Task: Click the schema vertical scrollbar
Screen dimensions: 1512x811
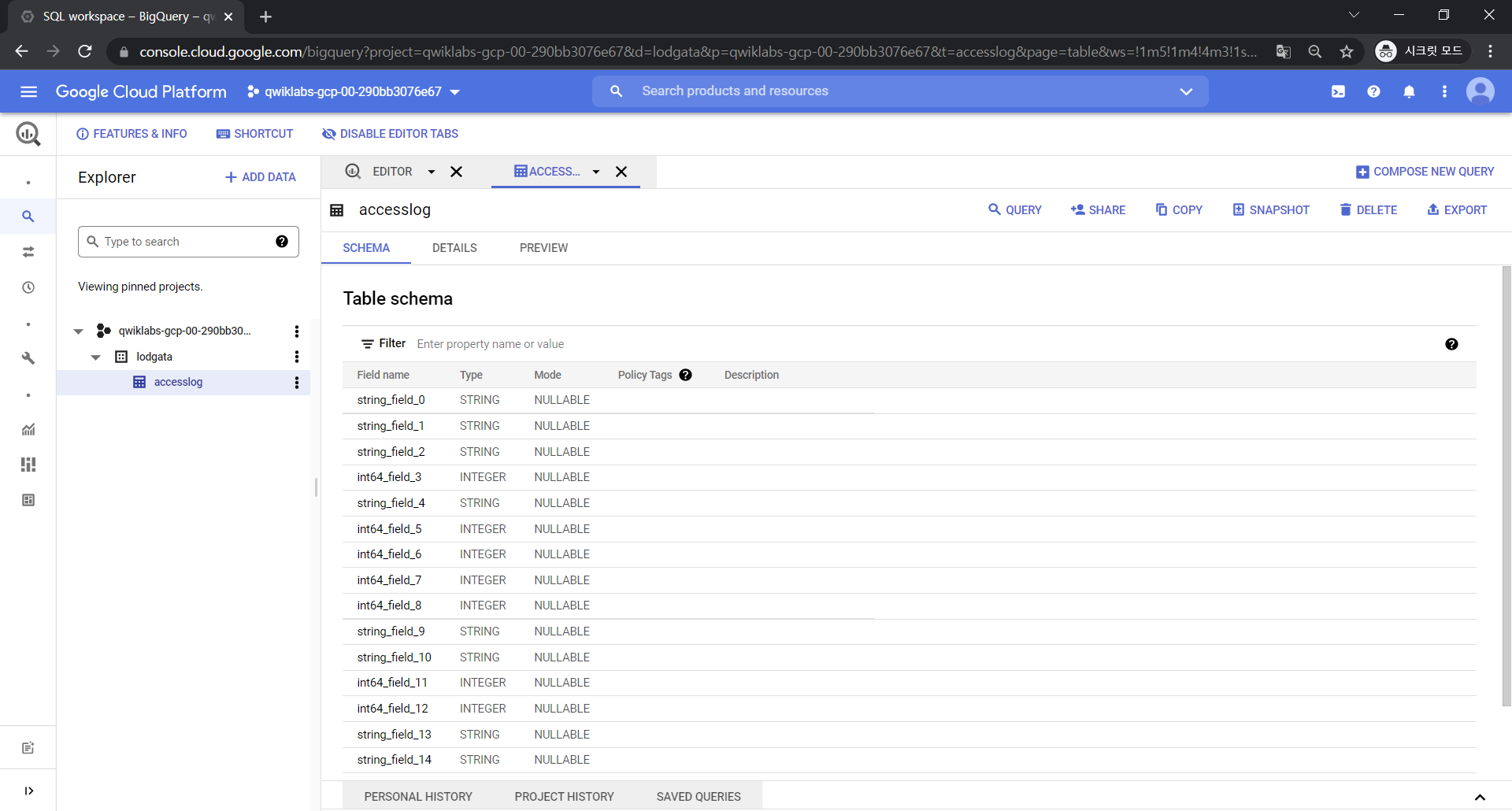Action: (1506, 486)
